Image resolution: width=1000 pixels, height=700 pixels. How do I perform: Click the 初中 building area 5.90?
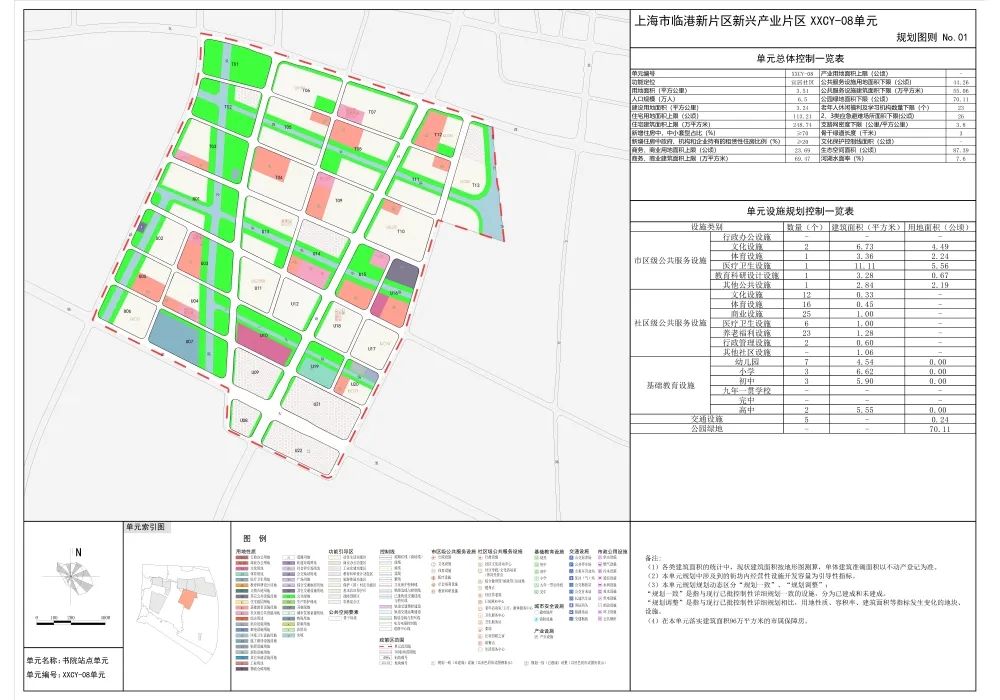(x=865, y=381)
